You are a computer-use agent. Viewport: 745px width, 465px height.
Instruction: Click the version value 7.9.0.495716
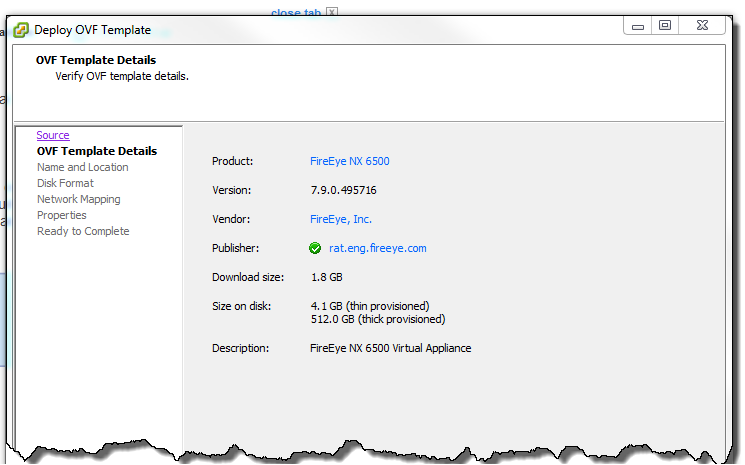tap(344, 190)
